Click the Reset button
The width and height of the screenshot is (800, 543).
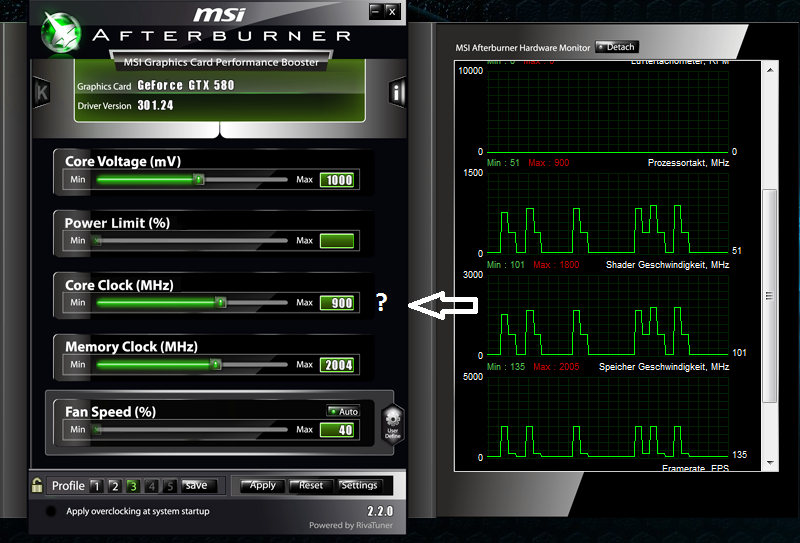click(311, 486)
